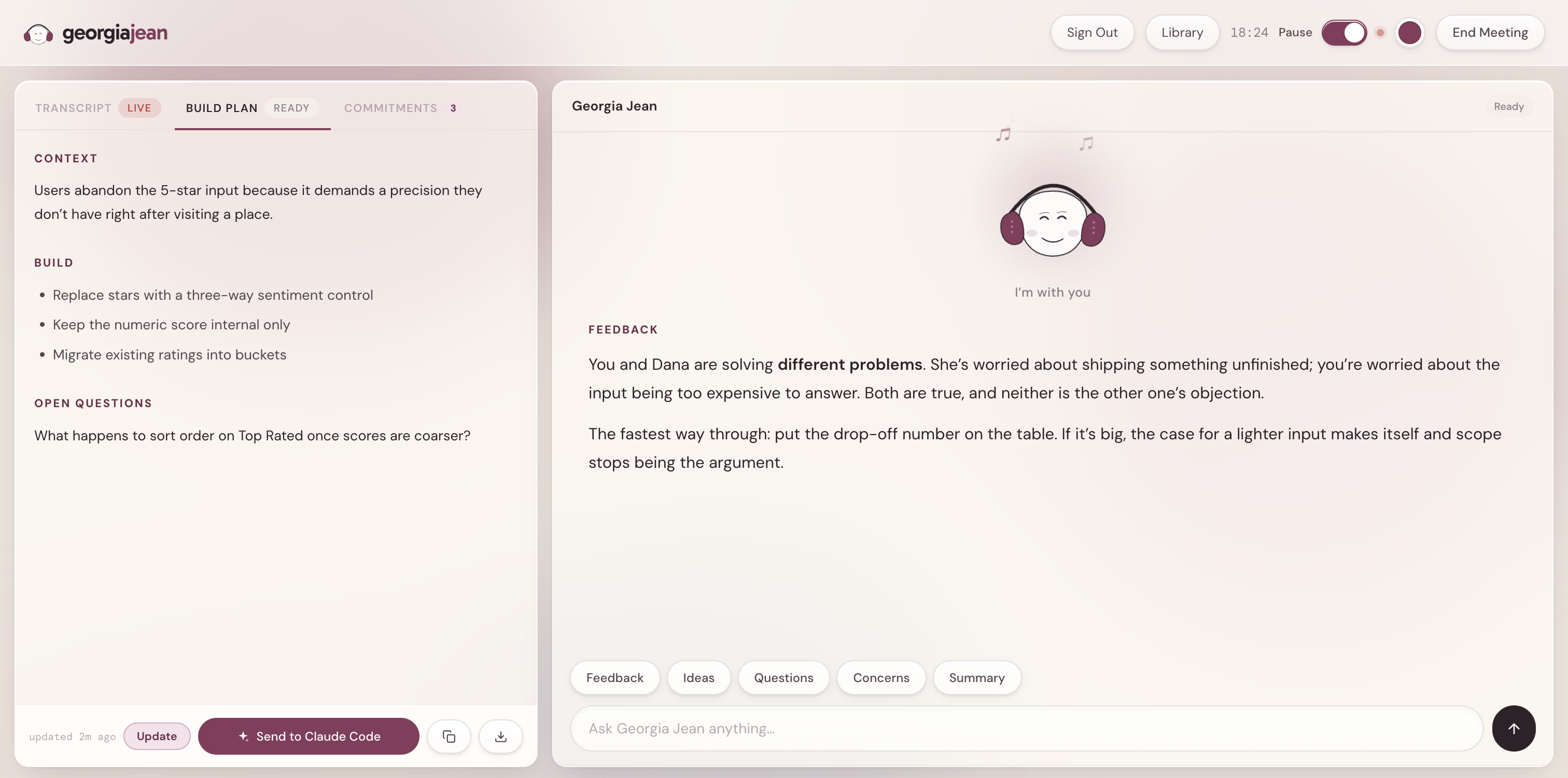
Task: Click the 18:24 meeting timer
Action: point(1249,33)
